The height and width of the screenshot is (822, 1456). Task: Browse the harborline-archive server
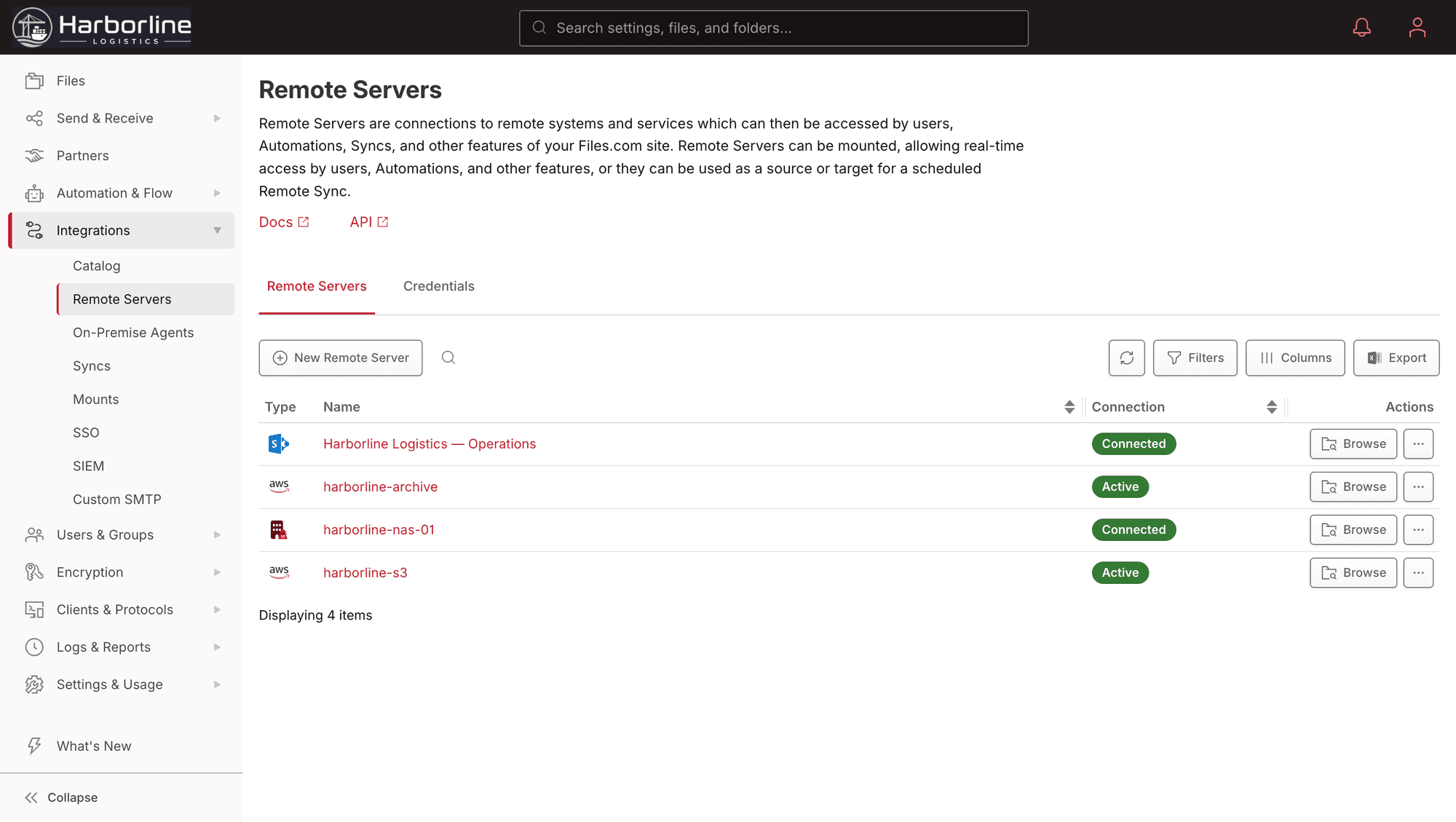point(1353,486)
